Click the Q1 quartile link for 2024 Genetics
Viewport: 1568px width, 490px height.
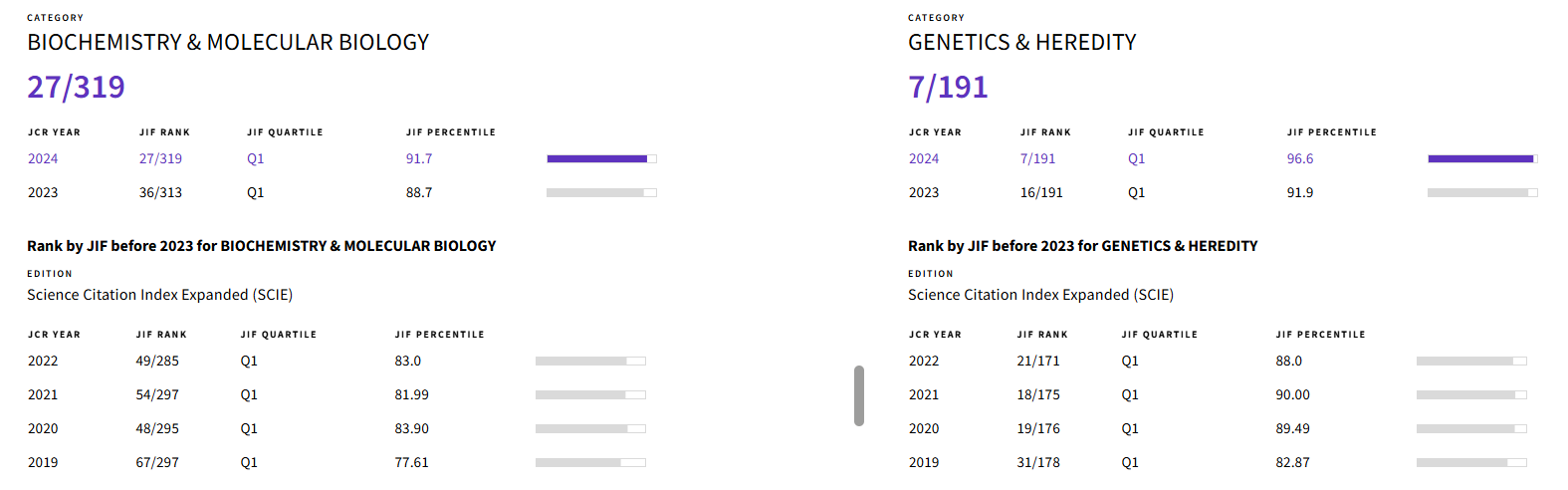click(1137, 159)
